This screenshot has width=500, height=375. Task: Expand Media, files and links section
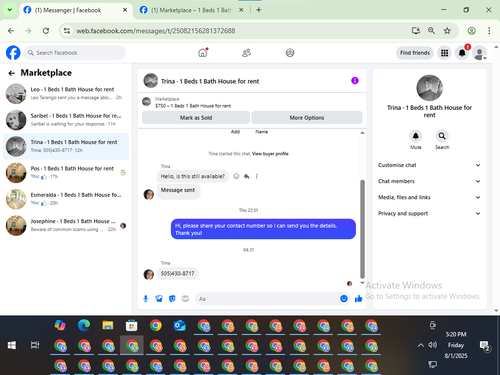[x=429, y=197]
